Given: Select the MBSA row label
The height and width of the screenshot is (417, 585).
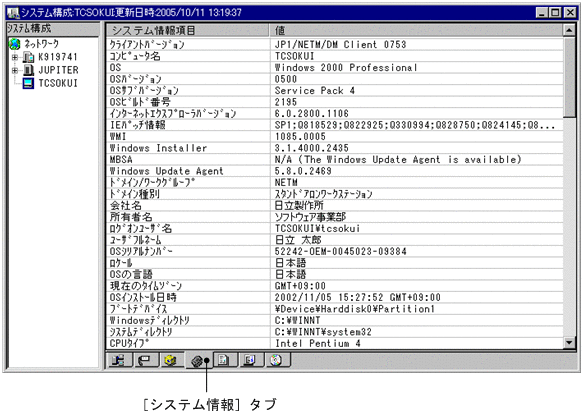Looking at the screenshot, I should coord(121,160).
